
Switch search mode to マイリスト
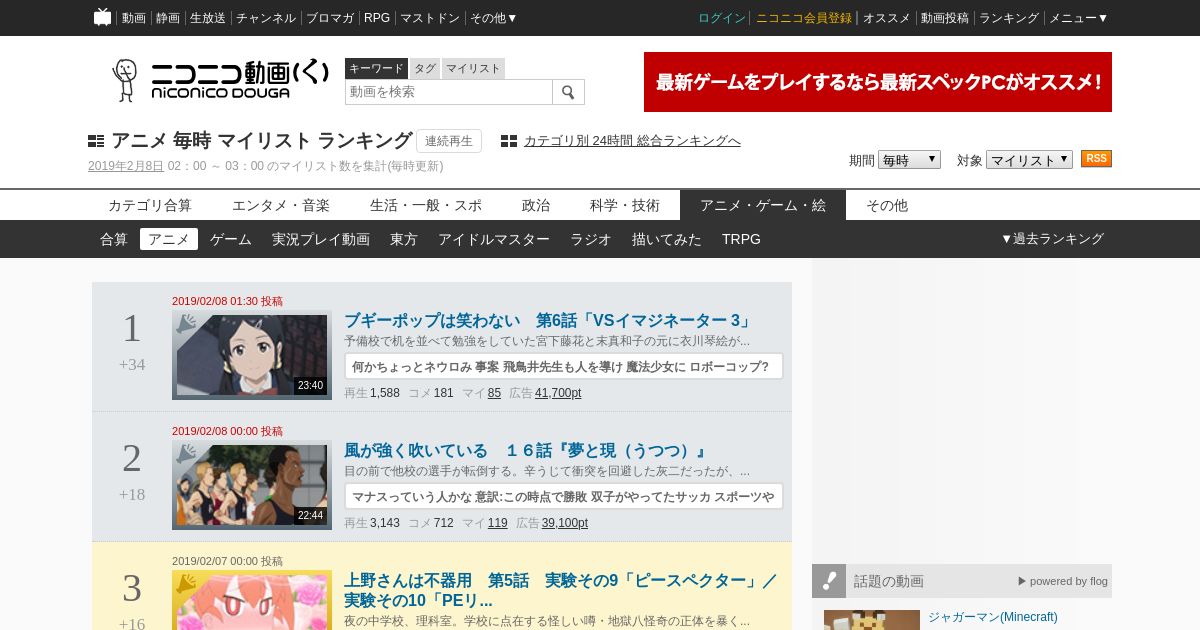473,68
